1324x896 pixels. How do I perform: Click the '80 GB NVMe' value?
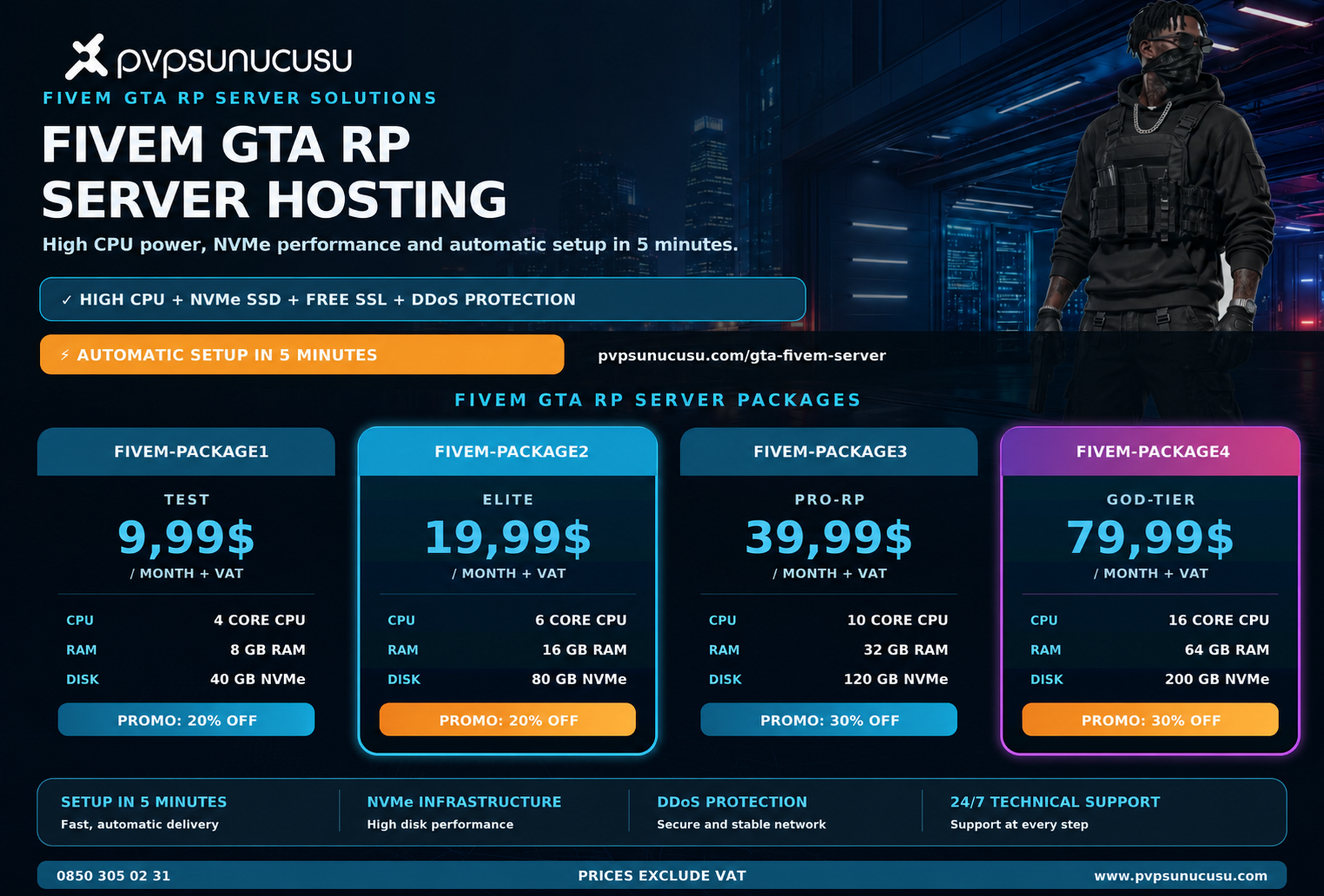point(579,680)
